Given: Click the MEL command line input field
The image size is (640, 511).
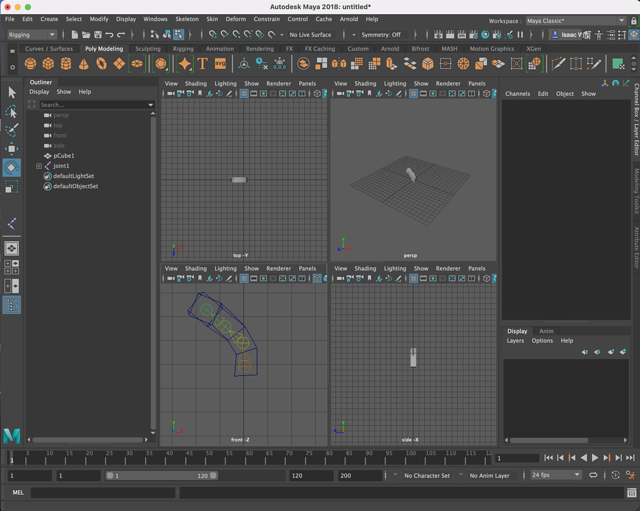Looking at the screenshot, I should (103, 493).
